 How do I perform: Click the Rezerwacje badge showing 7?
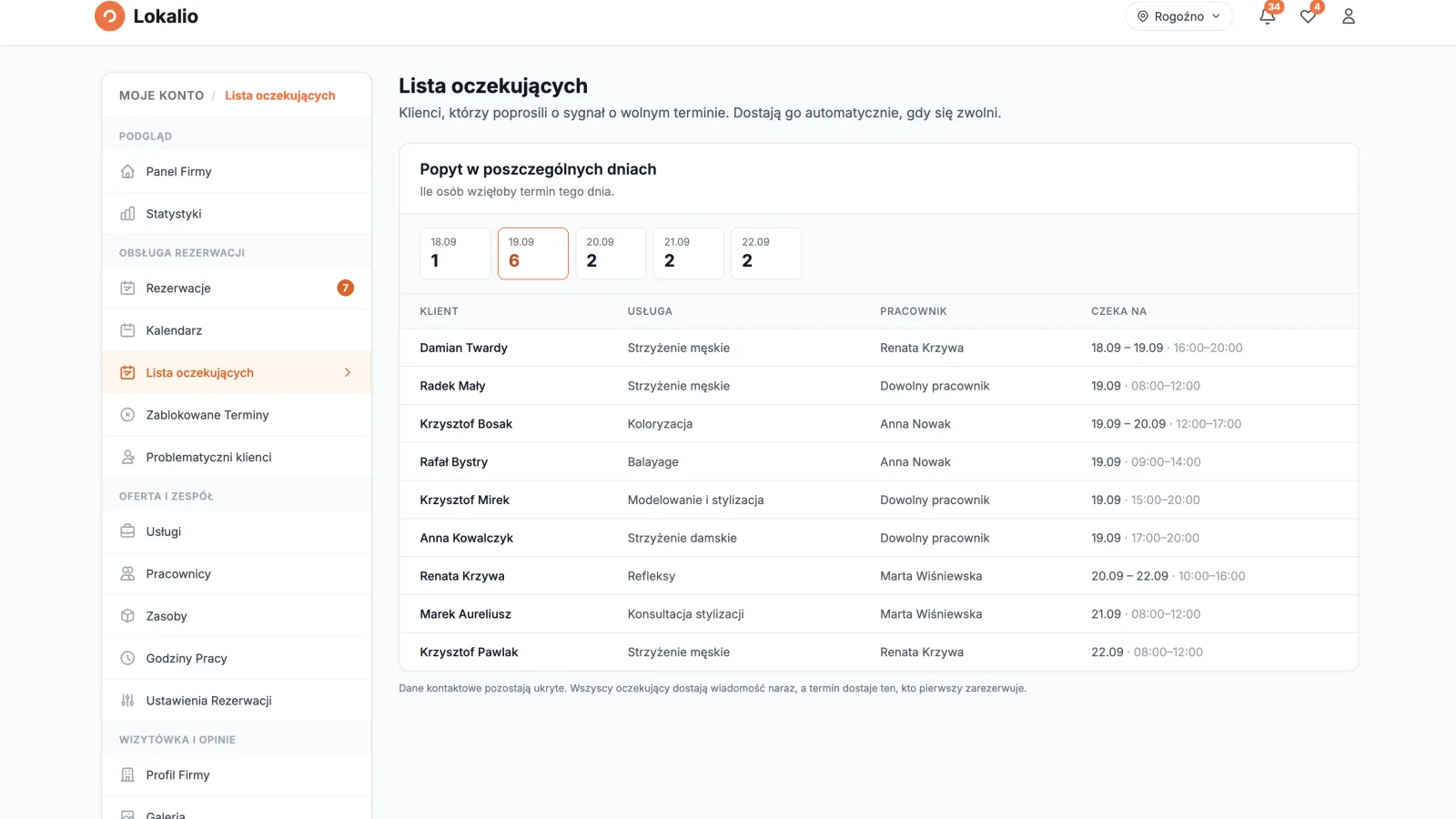pos(346,288)
